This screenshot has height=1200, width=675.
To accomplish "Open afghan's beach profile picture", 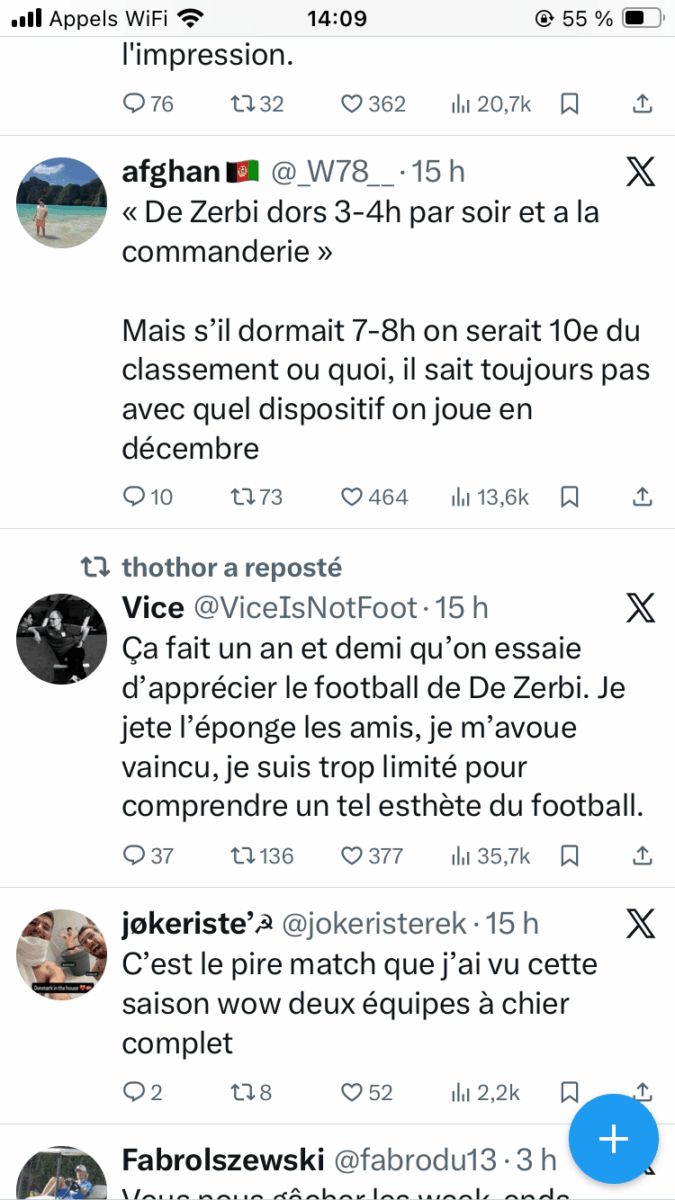I will click(61, 201).
